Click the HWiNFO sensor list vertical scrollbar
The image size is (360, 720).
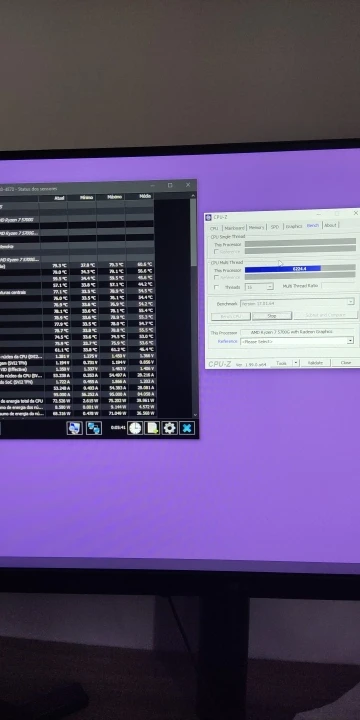[193, 308]
